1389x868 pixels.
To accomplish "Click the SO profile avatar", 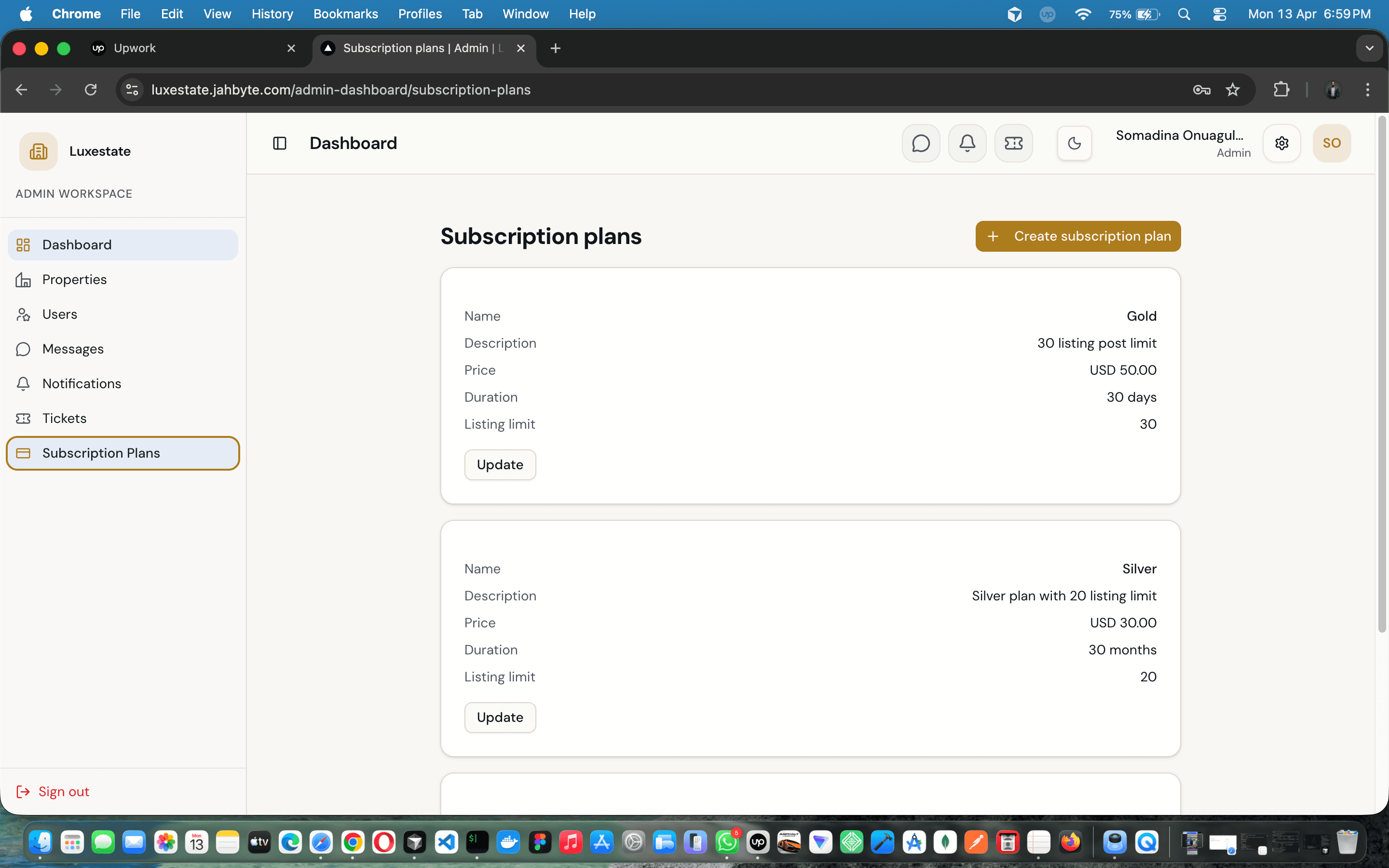I will click(1332, 143).
